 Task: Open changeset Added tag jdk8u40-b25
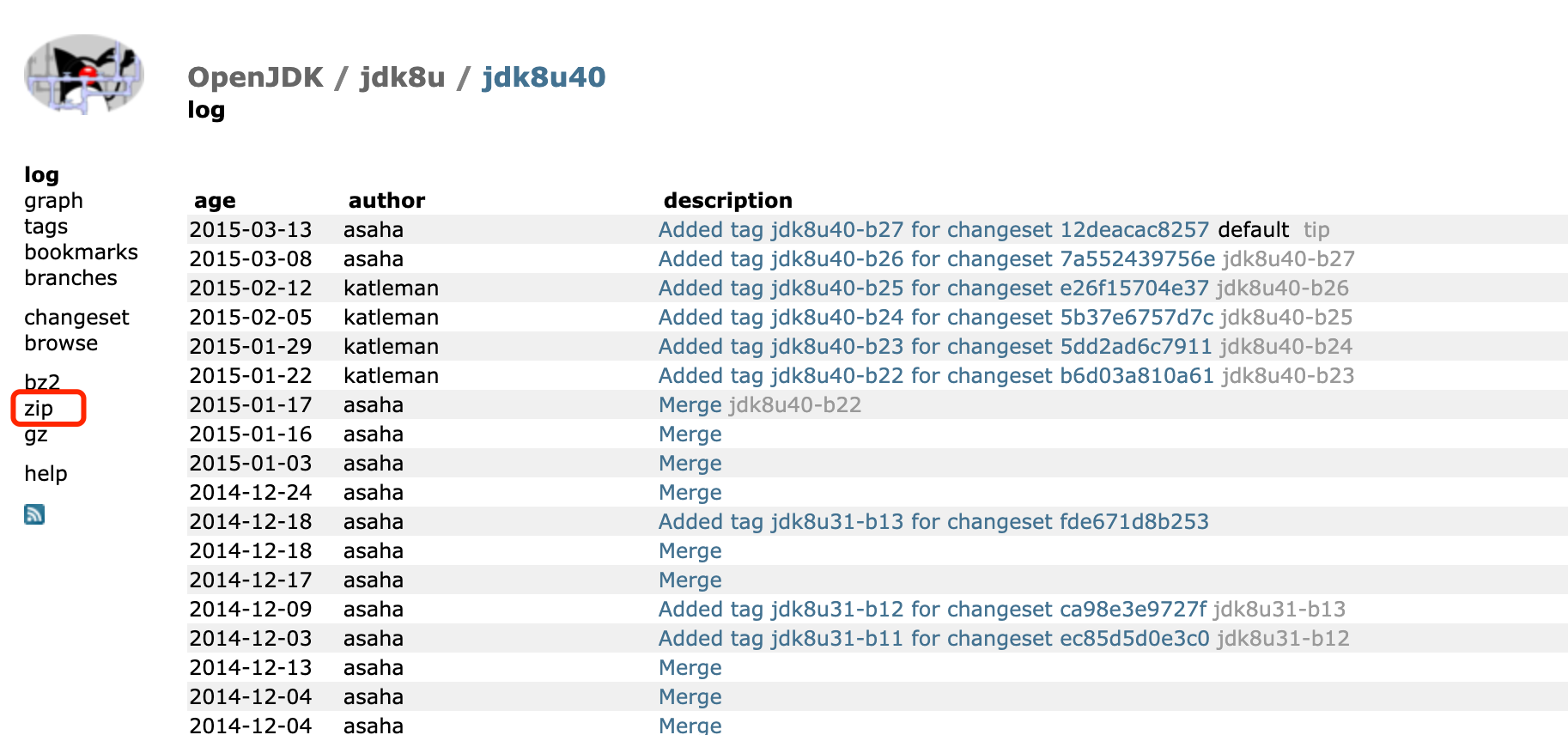(933, 289)
